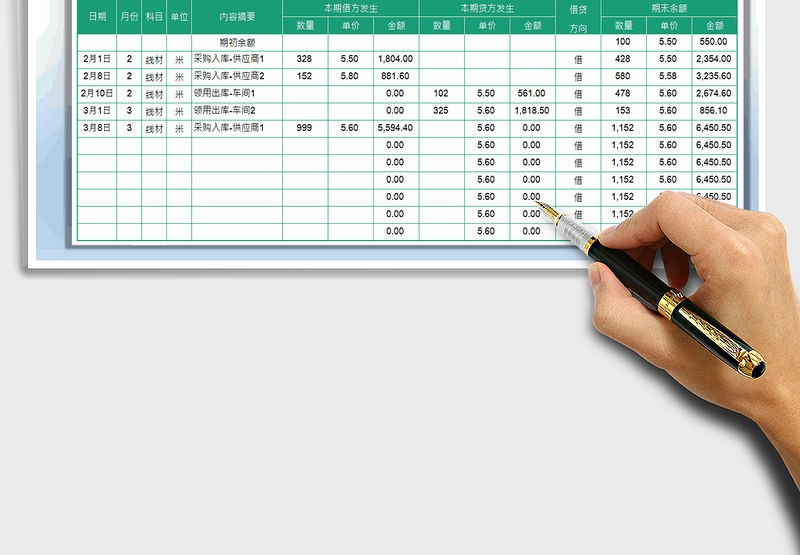Select the 期初余额 summary cell
This screenshot has width=800, height=555.
click(237, 42)
